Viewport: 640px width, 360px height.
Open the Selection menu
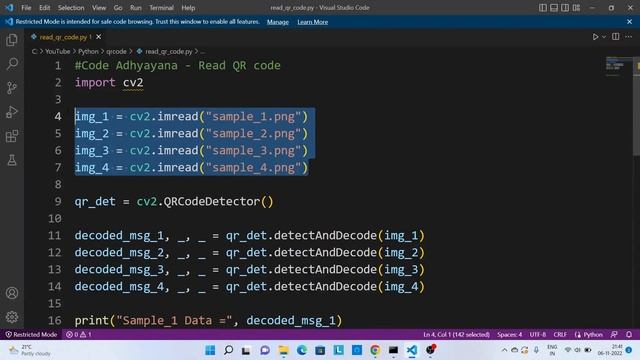coord(71,8)
